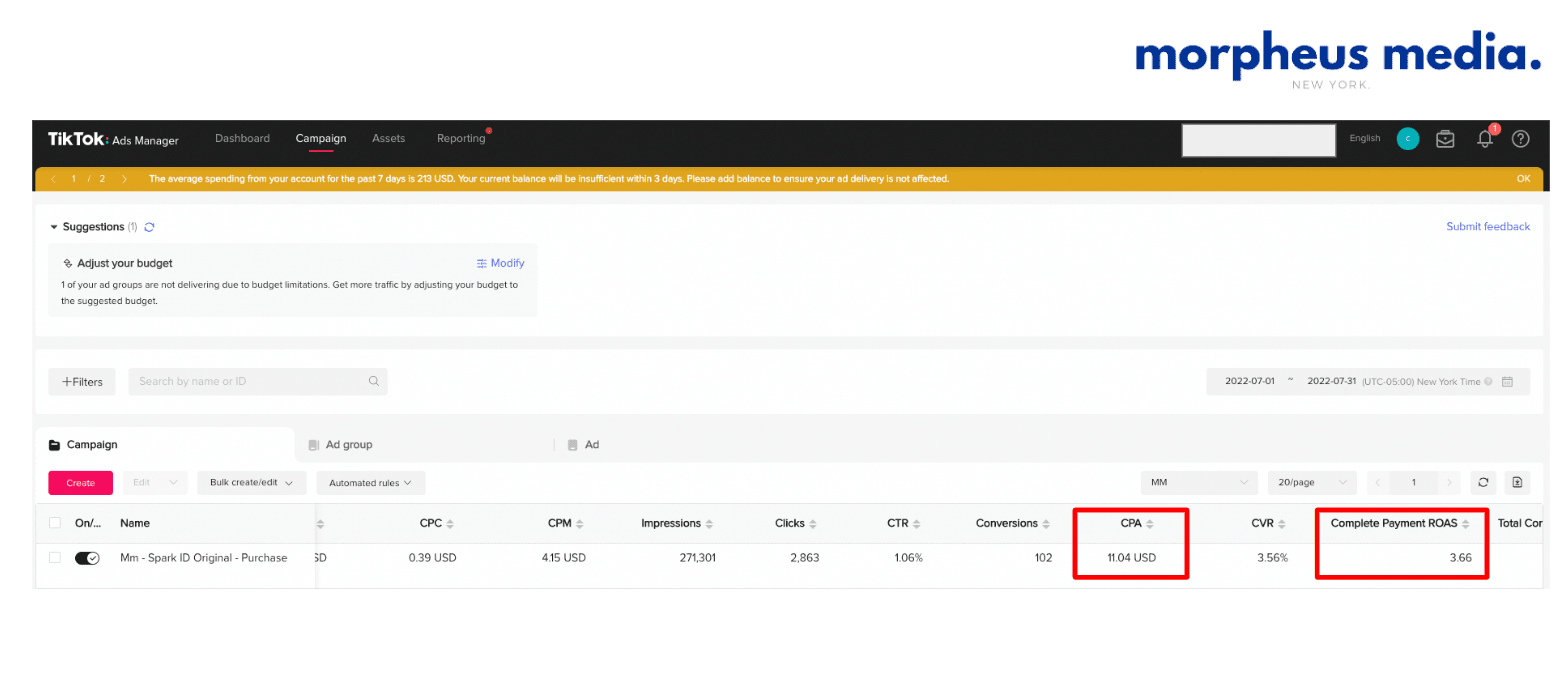Viewport: 1567px width, 676px height.
Task: Click the Filters button
Action: click(82, 381)
